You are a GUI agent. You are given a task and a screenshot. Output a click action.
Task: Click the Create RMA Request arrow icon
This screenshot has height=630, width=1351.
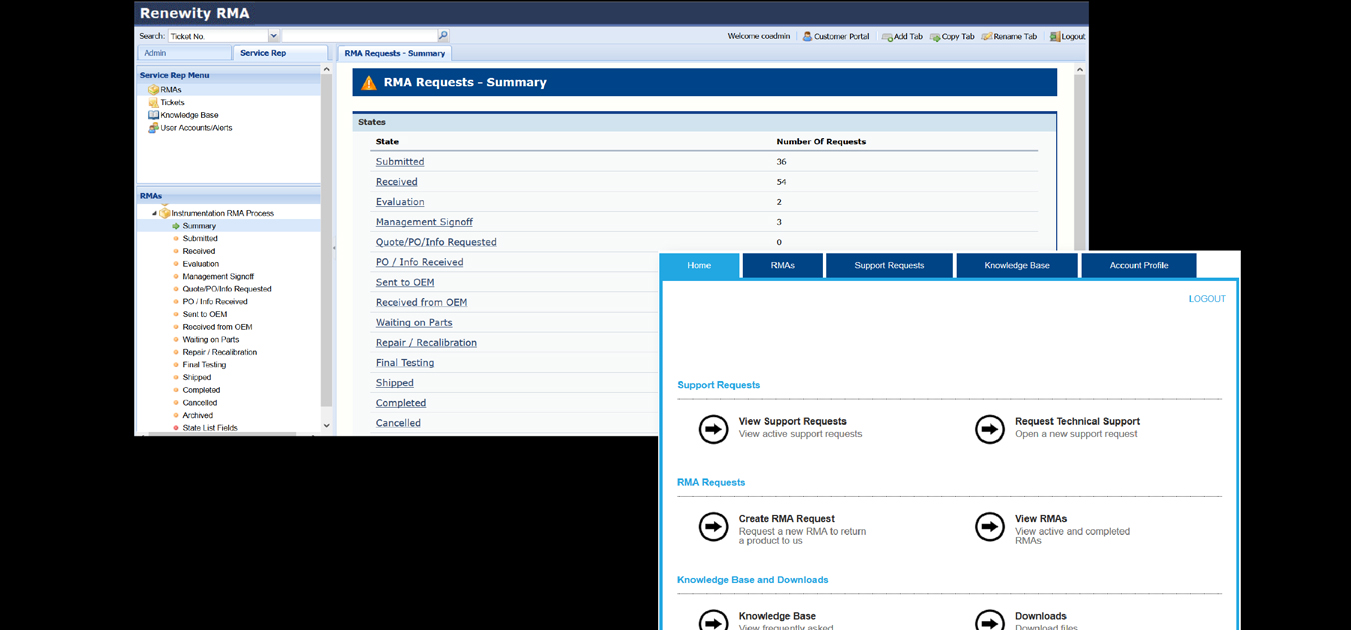[x=713, y=526]
